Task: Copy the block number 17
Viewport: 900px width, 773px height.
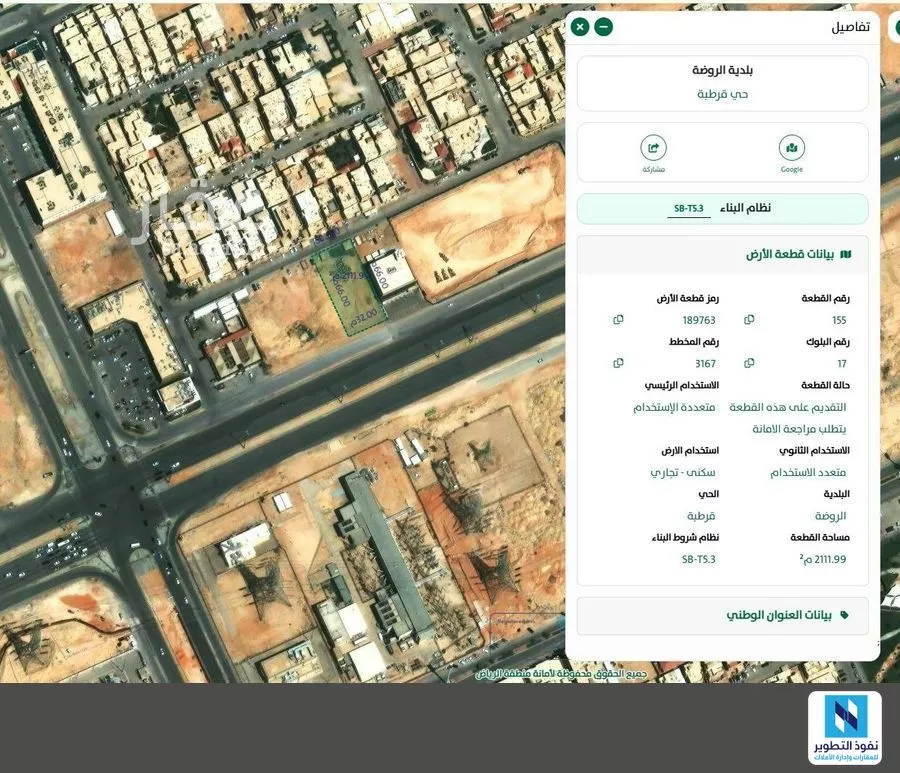Action: tap(749, 363)
